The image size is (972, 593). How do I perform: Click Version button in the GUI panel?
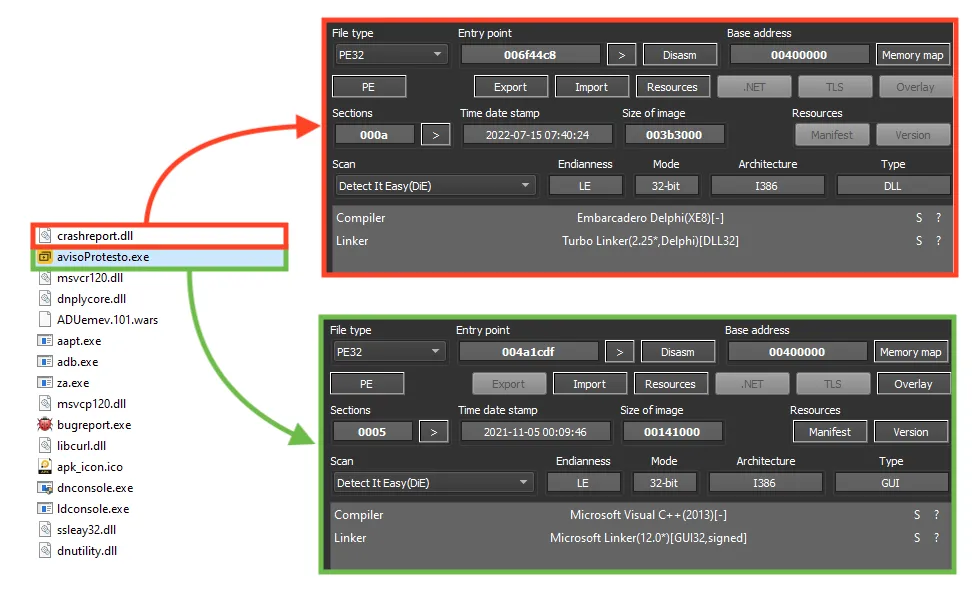pyautogui.click(x=911, y=432)
